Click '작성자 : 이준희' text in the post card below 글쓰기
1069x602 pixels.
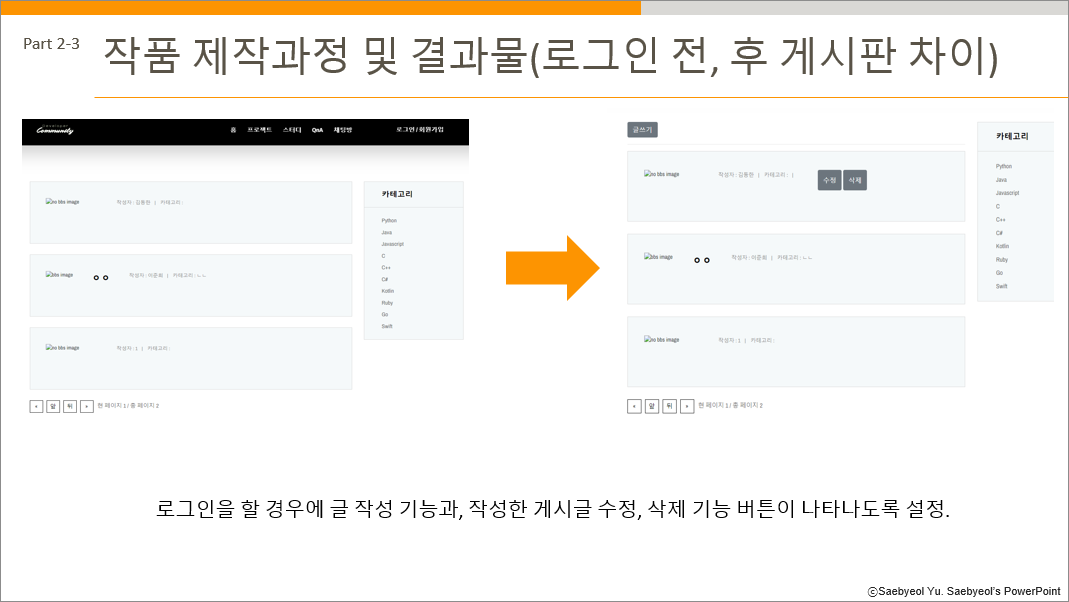coord(749,258)
